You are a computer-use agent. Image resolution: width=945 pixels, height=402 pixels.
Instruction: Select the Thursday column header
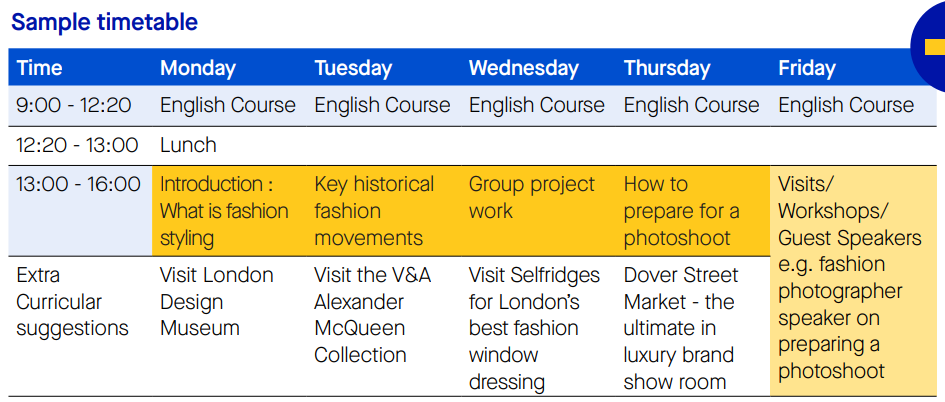[667, 68]
